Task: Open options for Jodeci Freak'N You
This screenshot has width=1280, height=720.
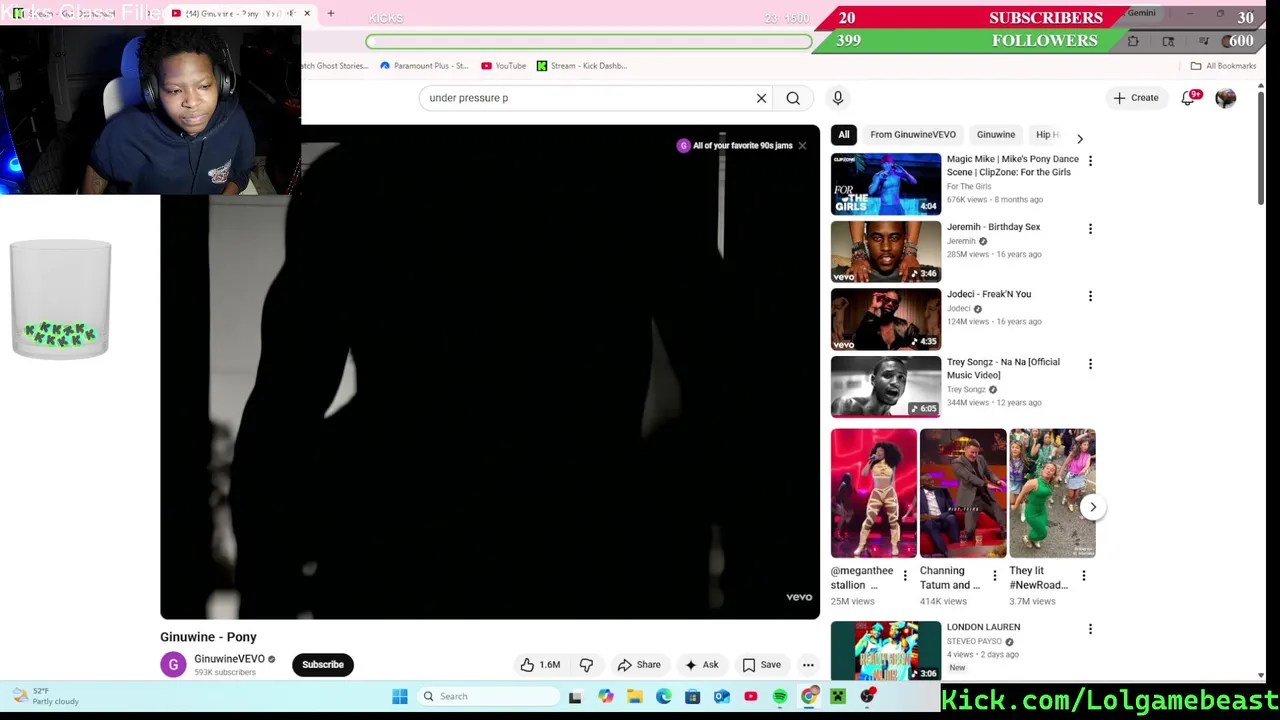Action: (1090, 296)
